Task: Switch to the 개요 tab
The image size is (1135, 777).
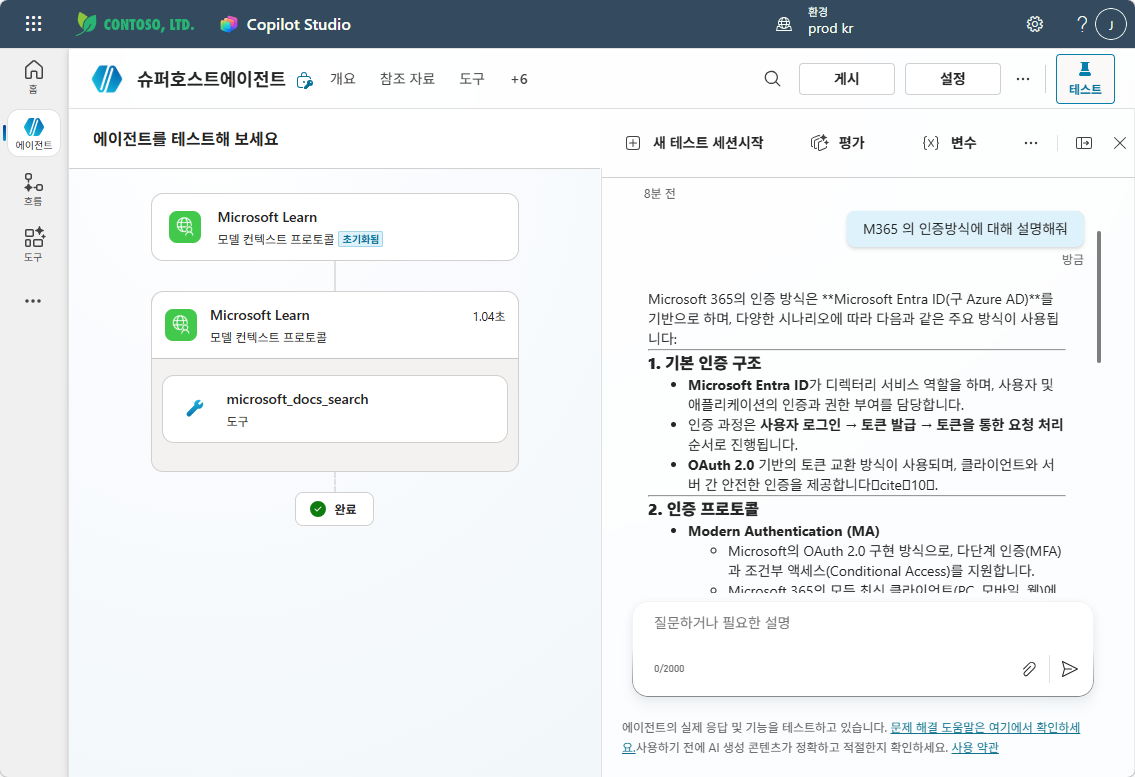Action: click(343, 79)
